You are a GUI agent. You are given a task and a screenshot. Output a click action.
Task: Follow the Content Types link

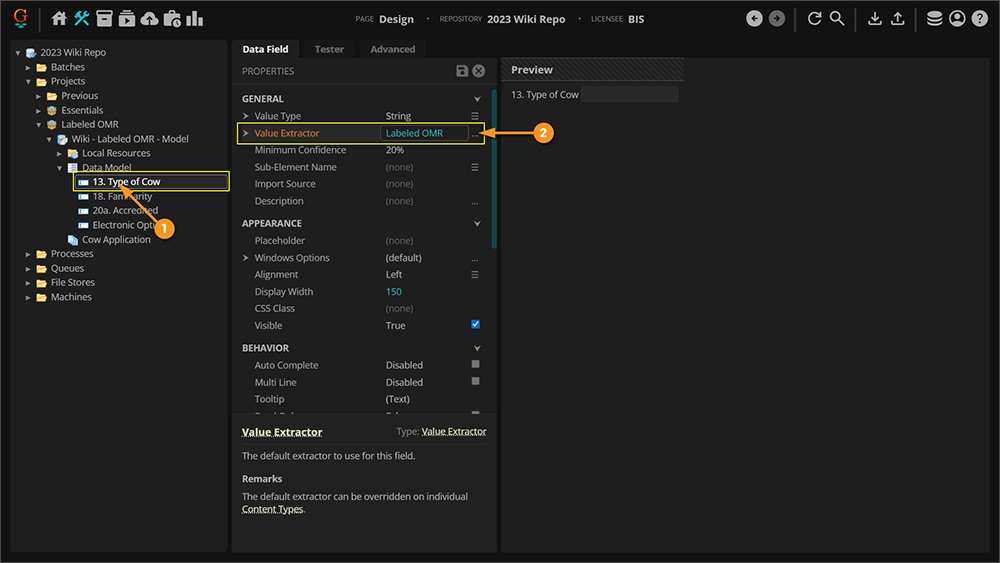click(x=272, y=509)
